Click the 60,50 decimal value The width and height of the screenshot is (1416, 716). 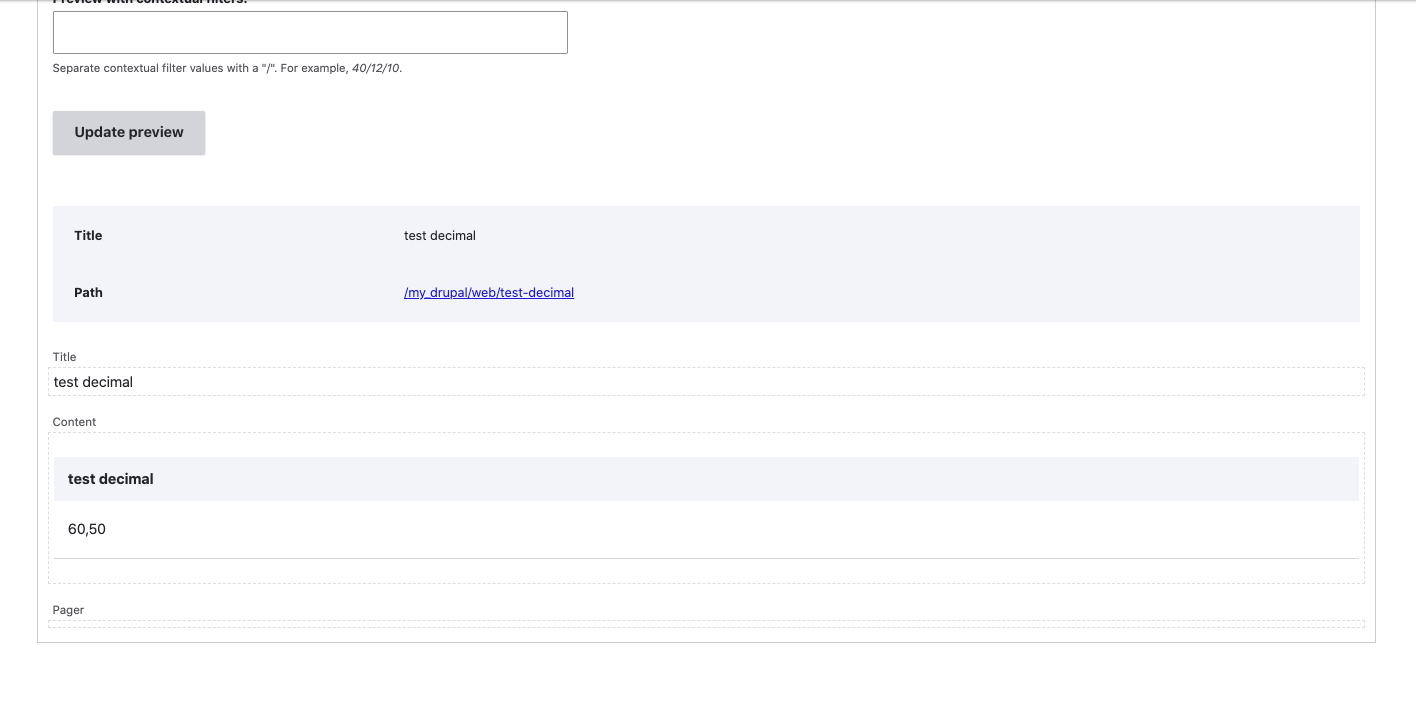coord(86,528)
